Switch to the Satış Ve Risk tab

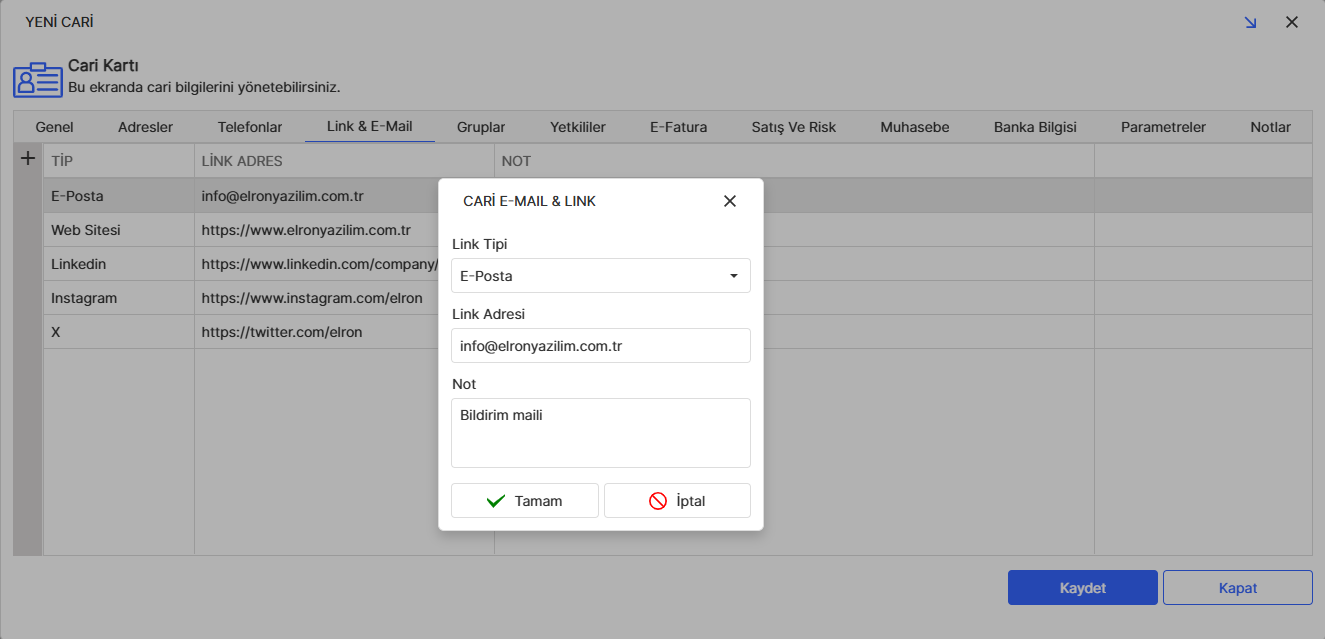click(793, 127)
